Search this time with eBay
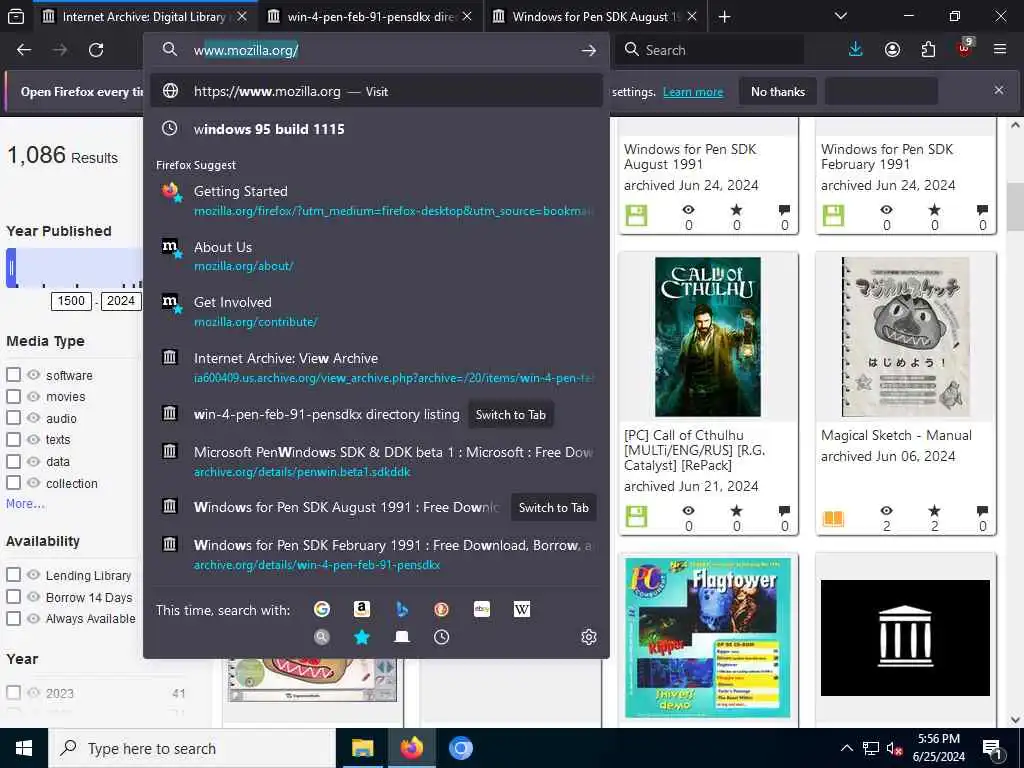The image size is (1024, 768). point(482,609)
